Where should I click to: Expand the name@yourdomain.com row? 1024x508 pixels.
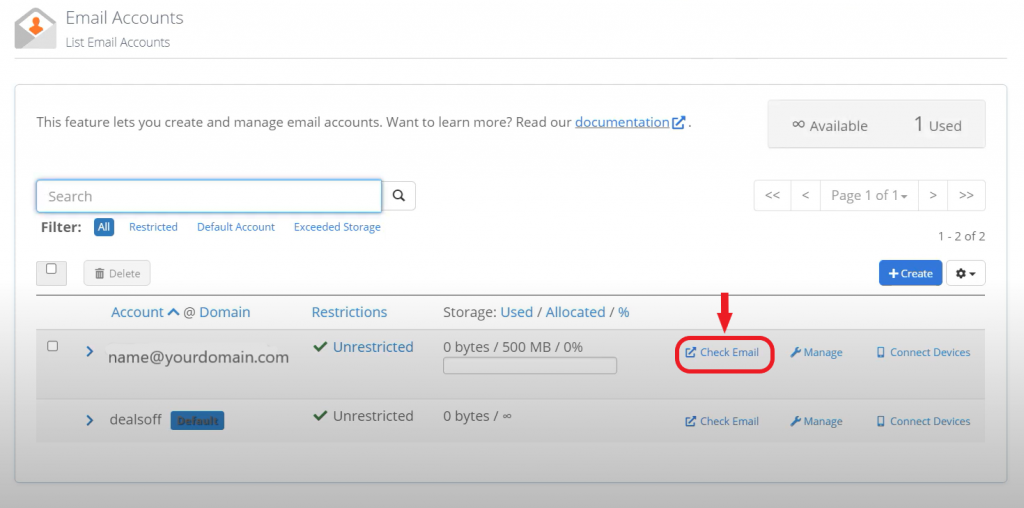point(90,352)
